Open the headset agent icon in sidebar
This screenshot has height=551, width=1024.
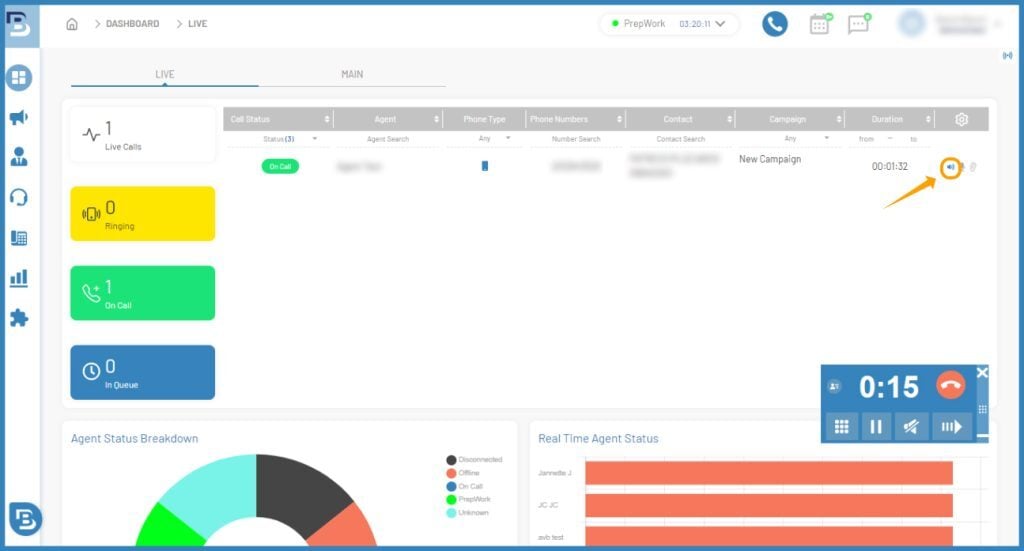[19, 197]
